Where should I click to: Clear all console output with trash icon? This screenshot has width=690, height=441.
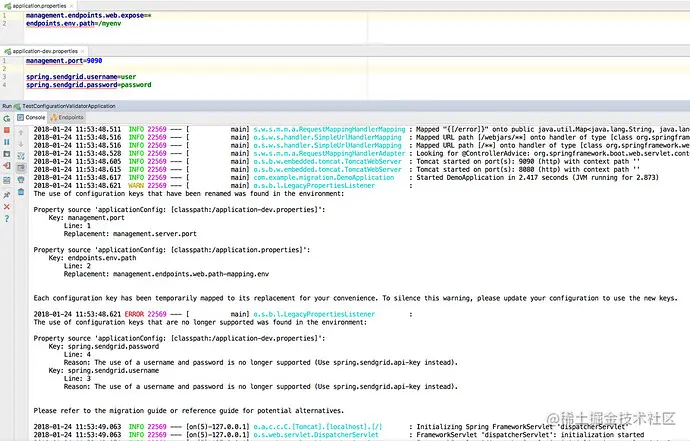point(21,192)
